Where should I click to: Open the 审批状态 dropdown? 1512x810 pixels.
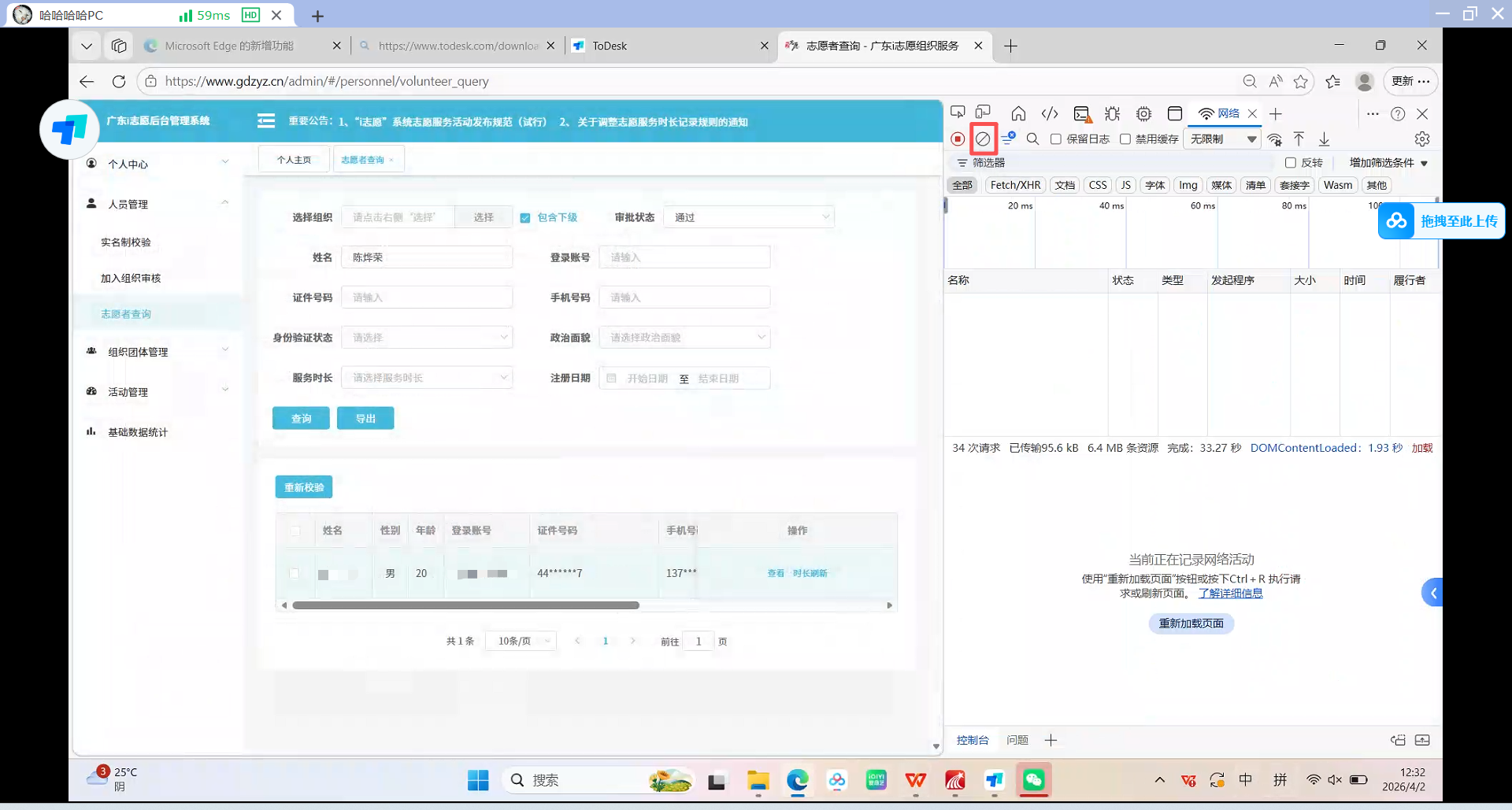coord(749,217)
